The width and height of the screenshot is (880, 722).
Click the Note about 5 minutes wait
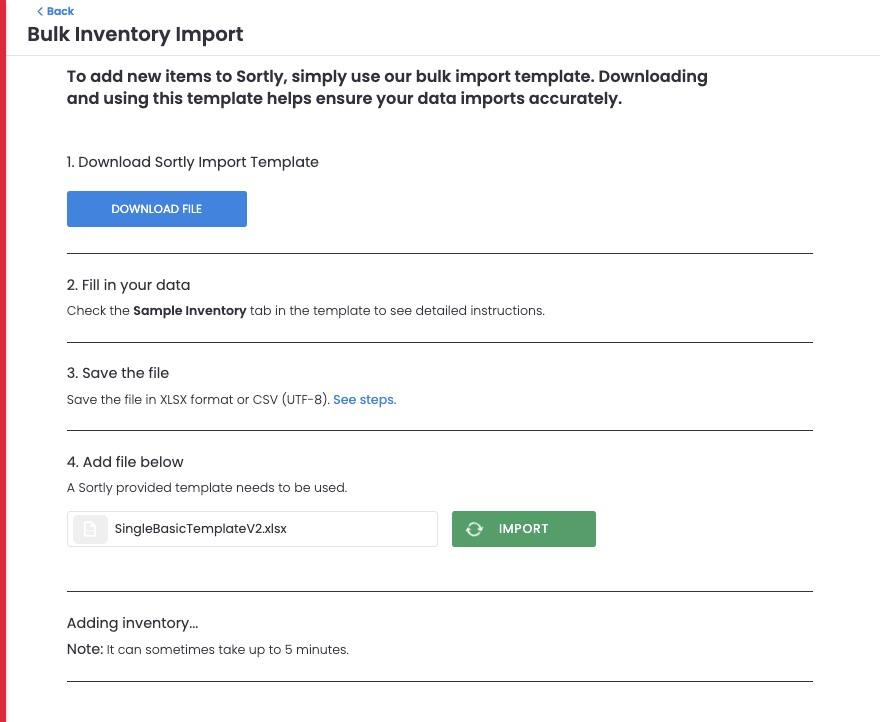207,650
